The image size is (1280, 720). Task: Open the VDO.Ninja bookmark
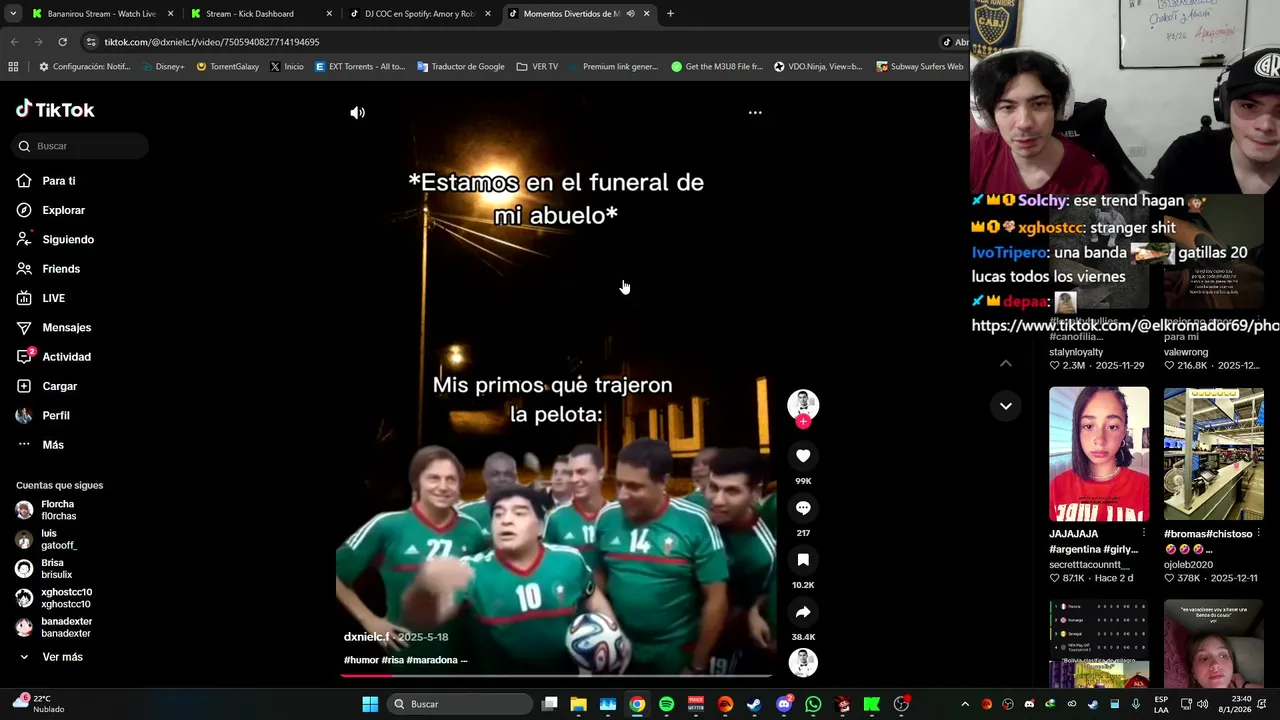(x=818, y=67)
